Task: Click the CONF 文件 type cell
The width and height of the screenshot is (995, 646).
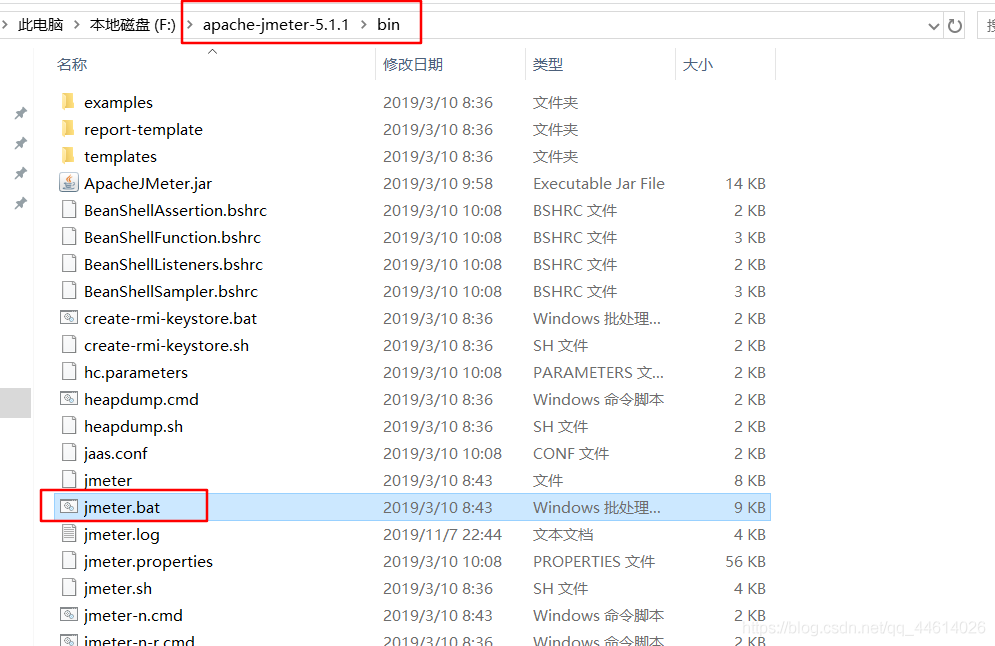Action: tap(571, 454)
